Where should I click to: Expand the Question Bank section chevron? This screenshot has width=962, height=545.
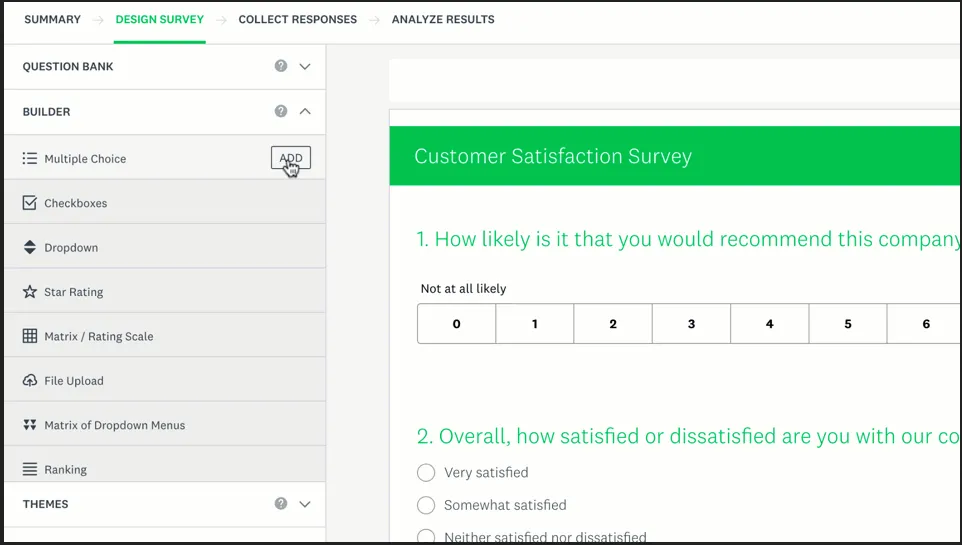click(x=305, y=66)
